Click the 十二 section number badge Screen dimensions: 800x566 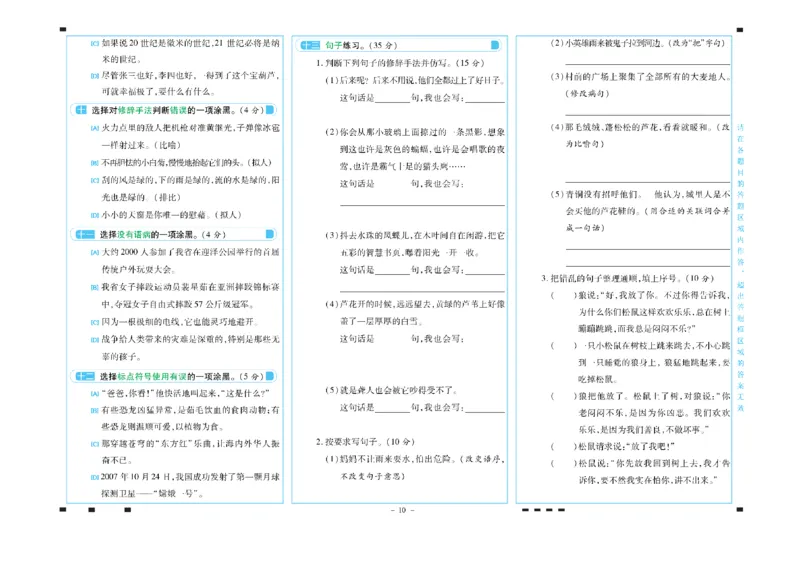pos(85,376)
